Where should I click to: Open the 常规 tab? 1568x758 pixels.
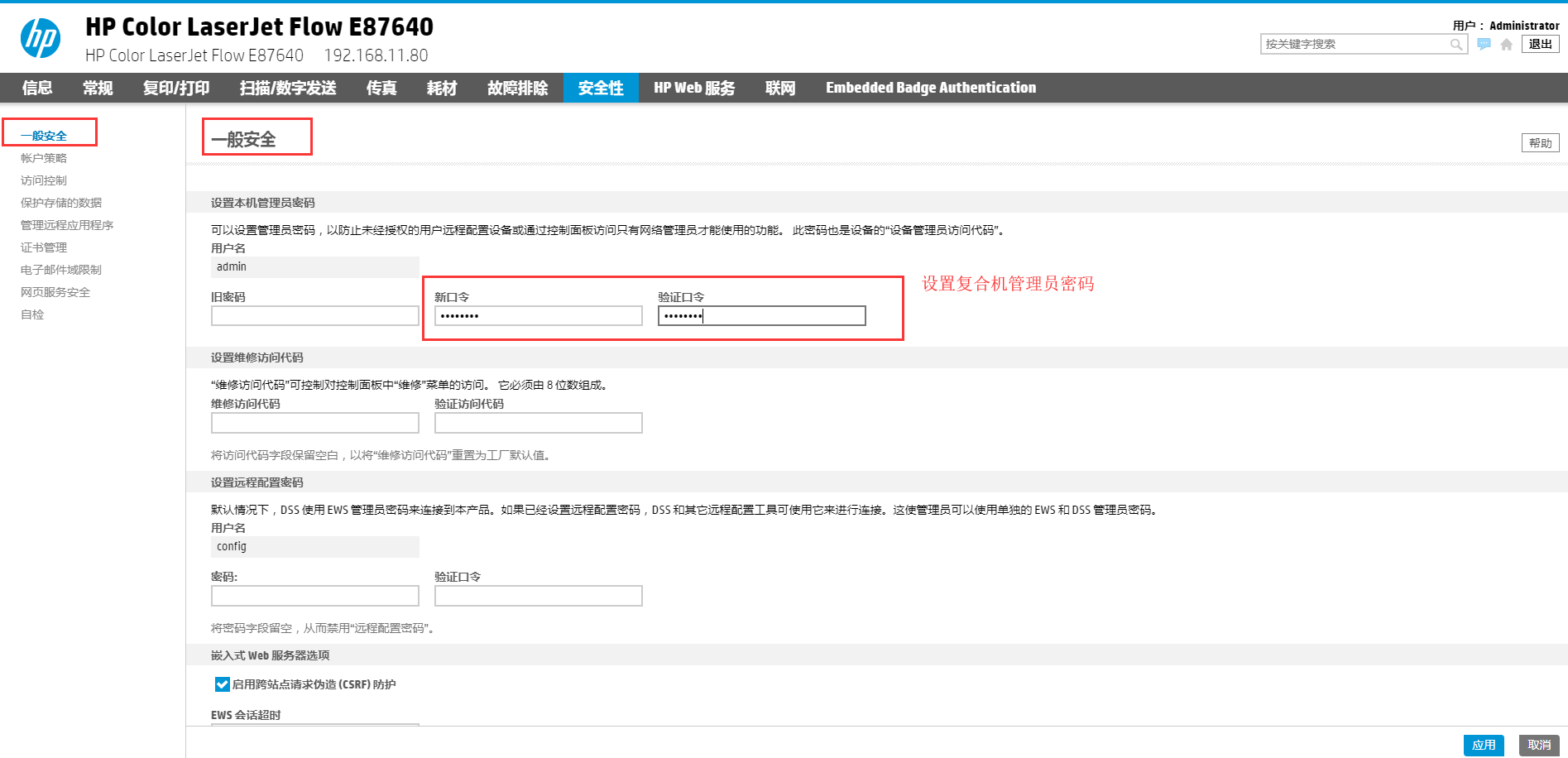point(98,88)
